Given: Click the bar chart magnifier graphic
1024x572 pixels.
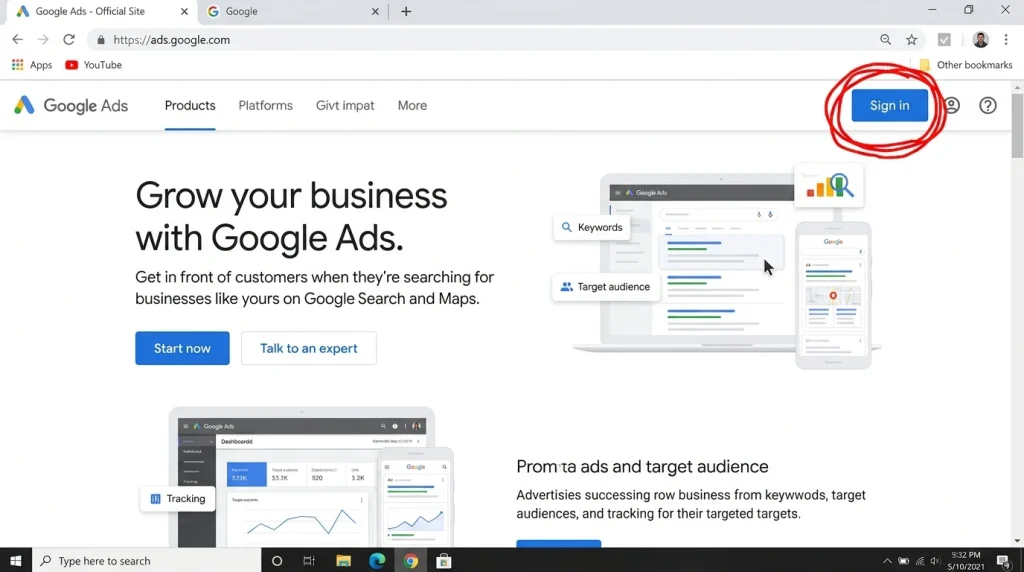Looking at the screenshot, I should (829, 185).
